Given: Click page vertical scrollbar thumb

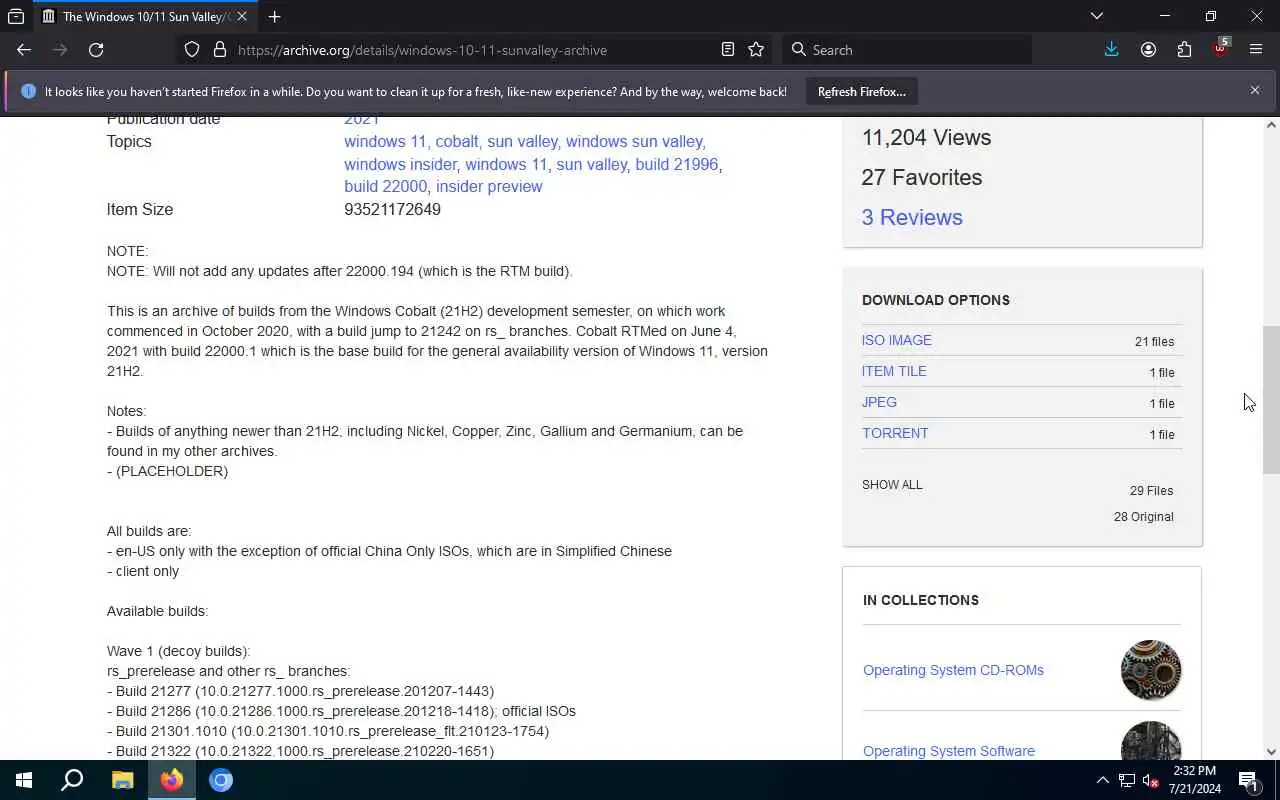Looking at the screenshot, I should point(1271,400).
